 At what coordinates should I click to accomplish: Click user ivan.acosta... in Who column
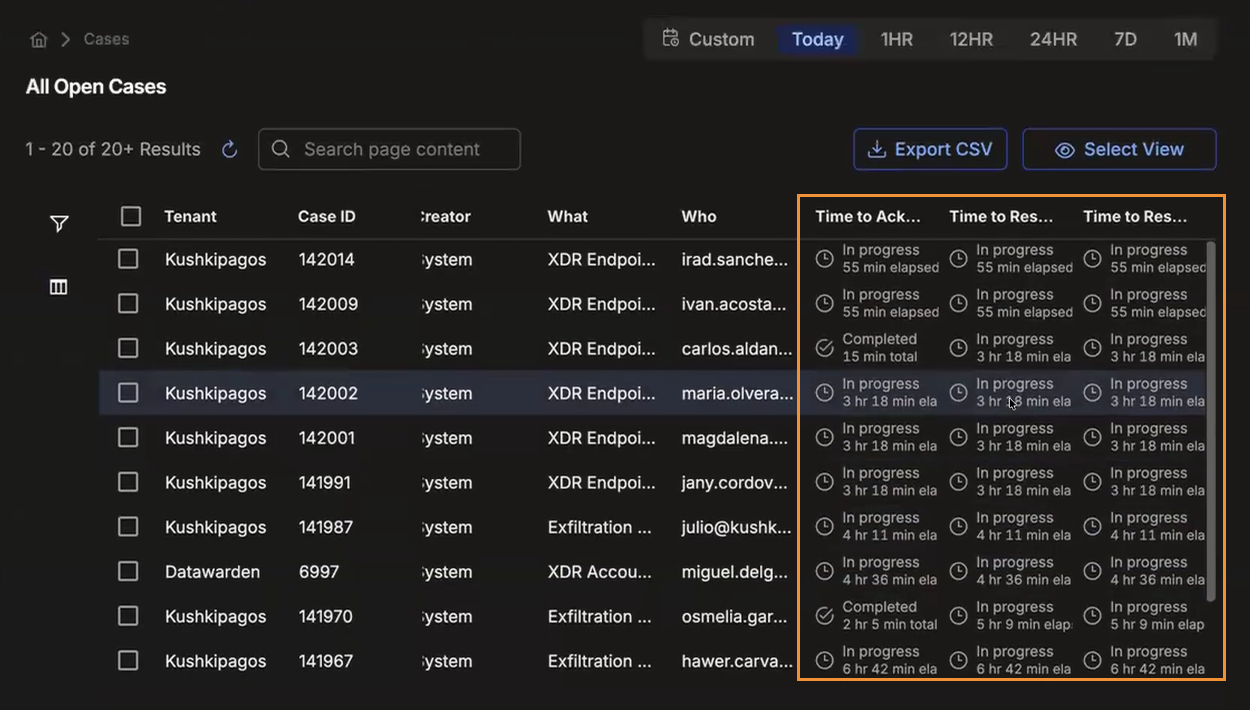735,304
